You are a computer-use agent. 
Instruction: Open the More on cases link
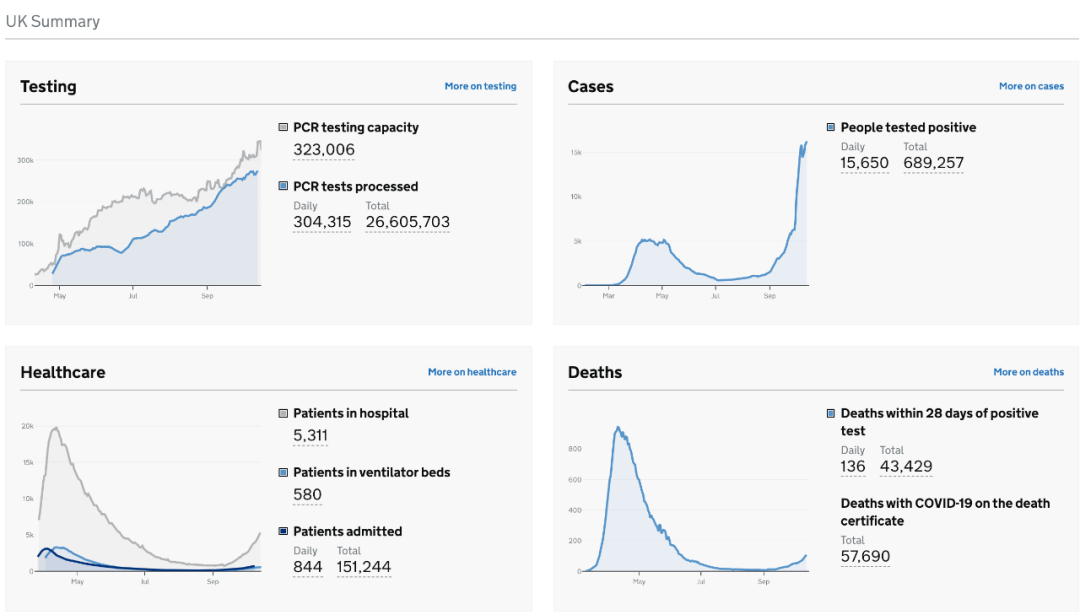1031,86
